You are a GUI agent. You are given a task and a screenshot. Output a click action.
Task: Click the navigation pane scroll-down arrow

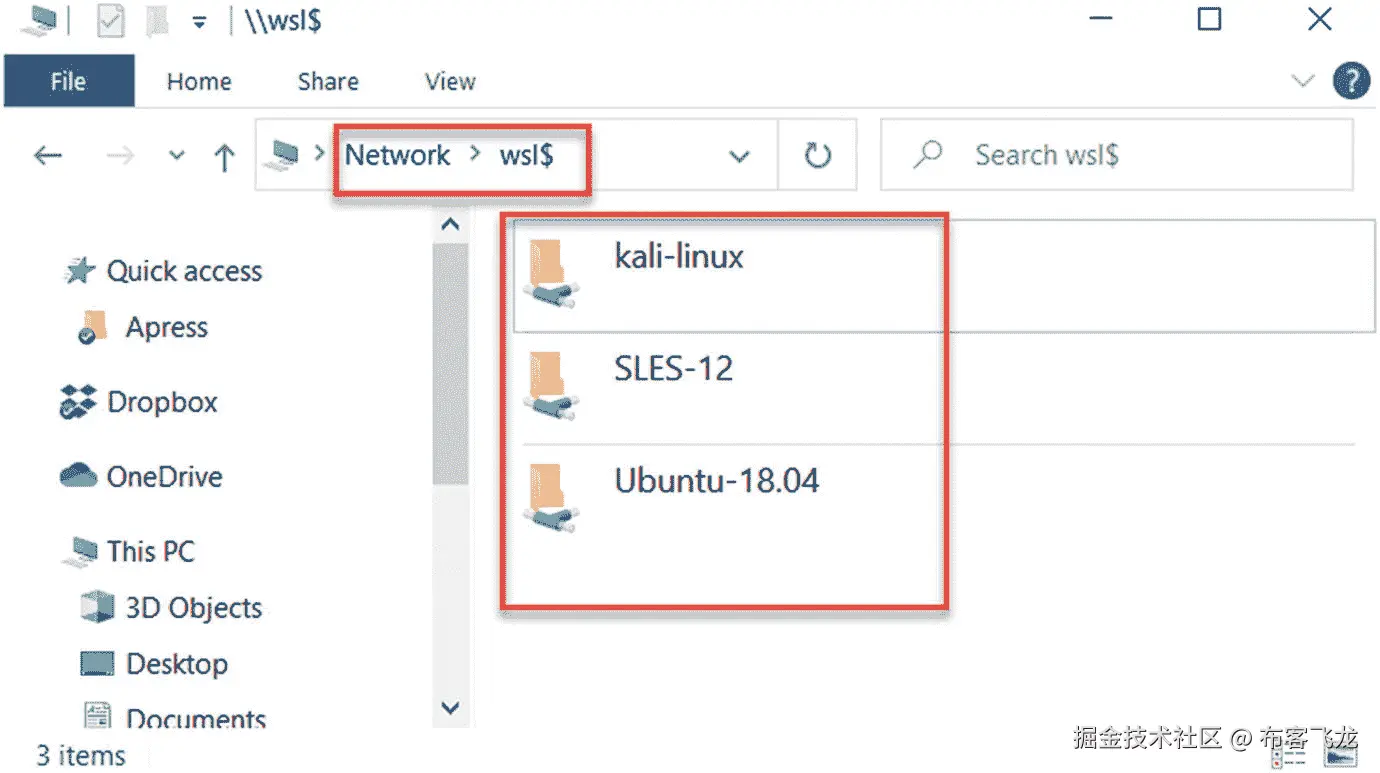tap(450, 708)
